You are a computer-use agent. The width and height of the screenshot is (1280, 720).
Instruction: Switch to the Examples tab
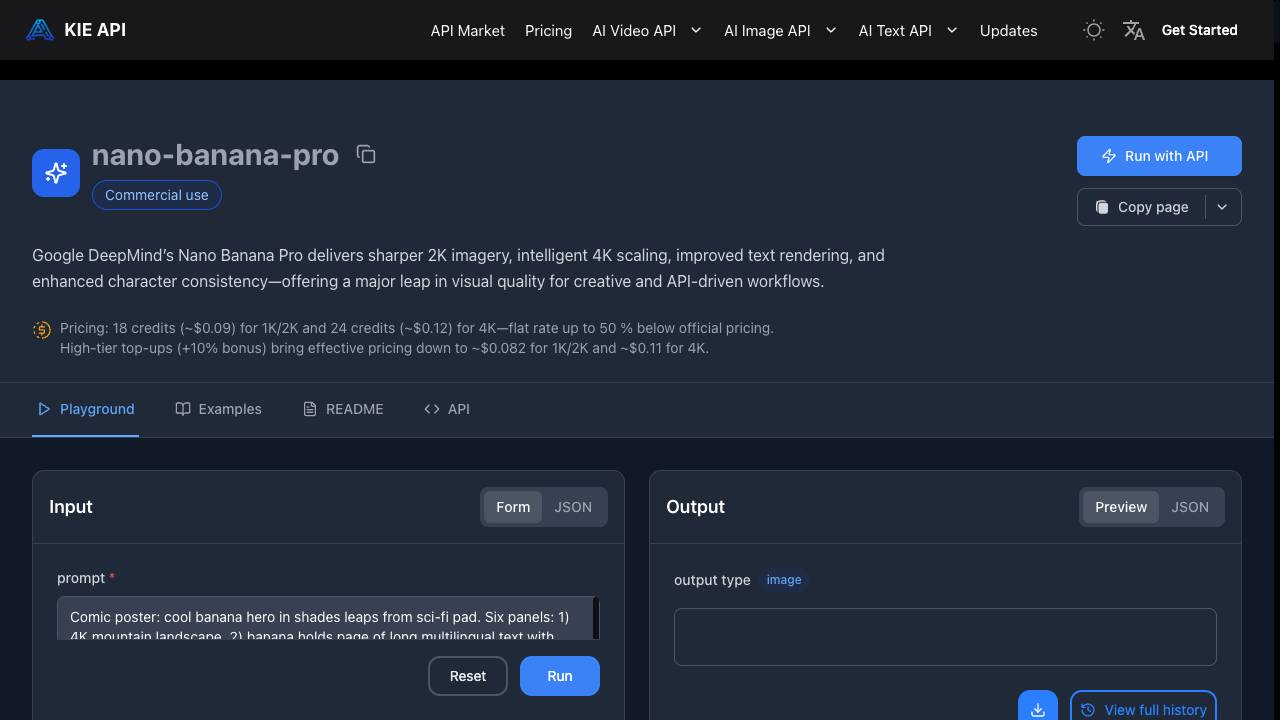pyautogui.click(x=218, y=409)
